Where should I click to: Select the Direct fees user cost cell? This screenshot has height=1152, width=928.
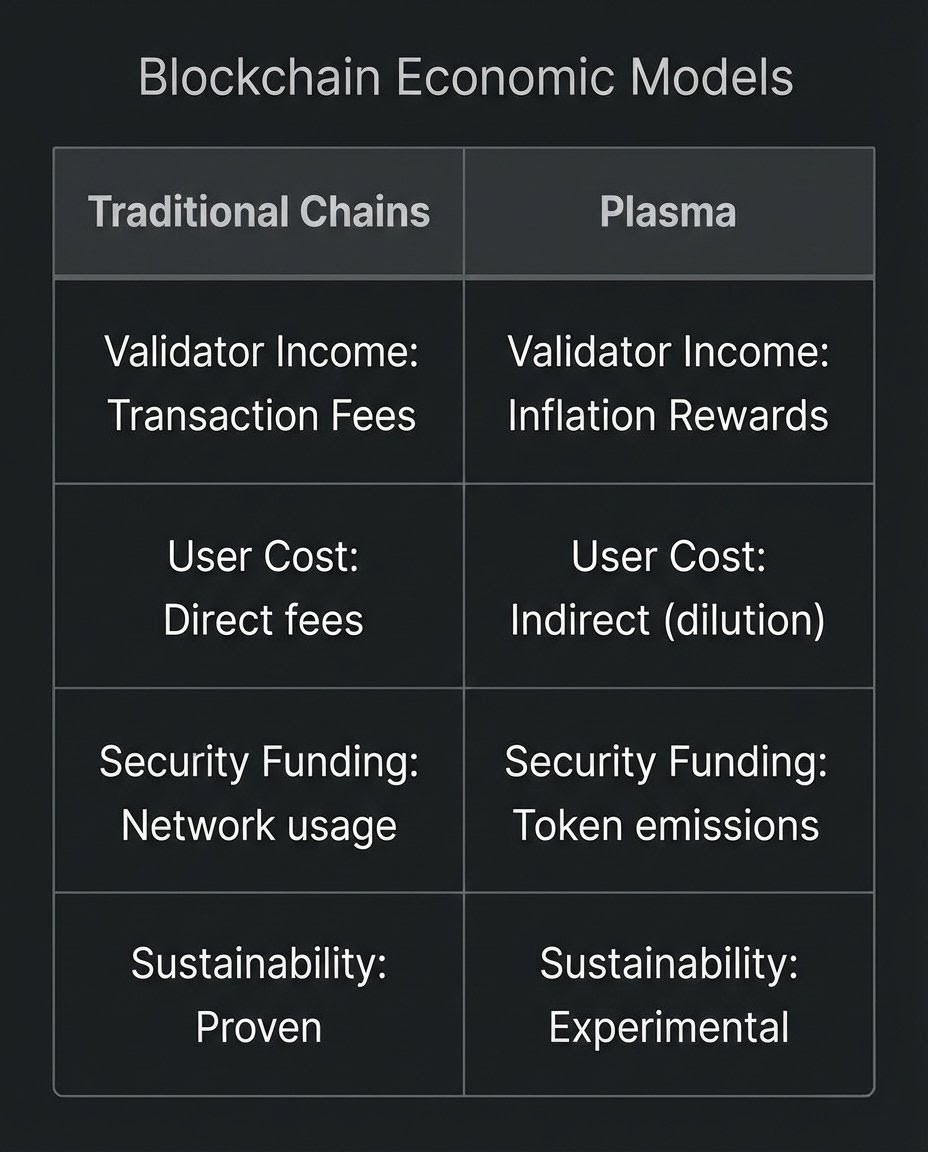[x=259, y=586]
